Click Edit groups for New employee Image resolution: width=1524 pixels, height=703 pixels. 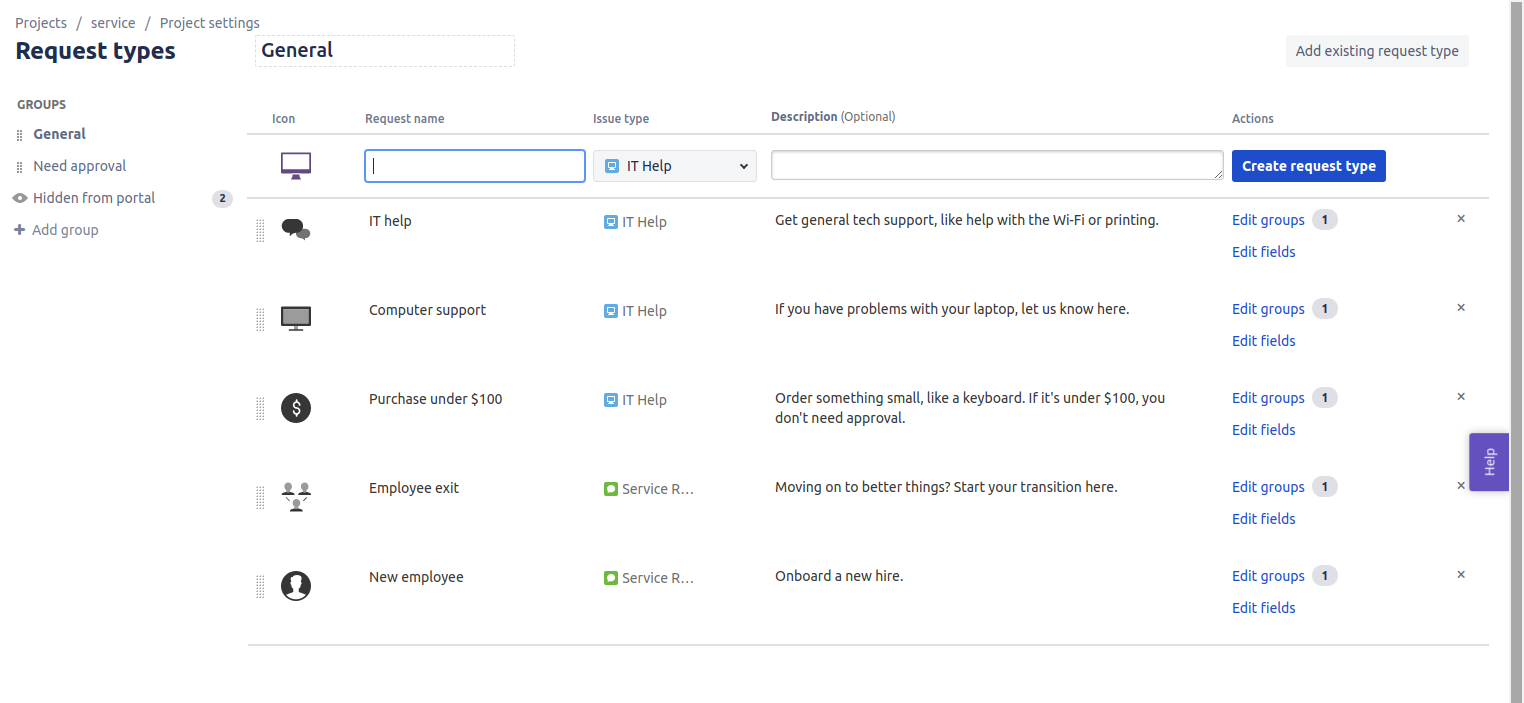[x=1268, y=576]
